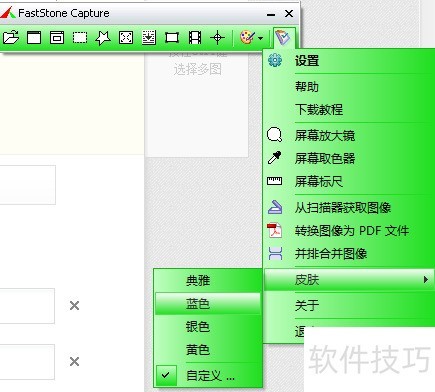This screenshot has height=392, width=435.
Task: Click X beside the second-to-last input box
Action: pyautogui.click(x=74, y=306)
